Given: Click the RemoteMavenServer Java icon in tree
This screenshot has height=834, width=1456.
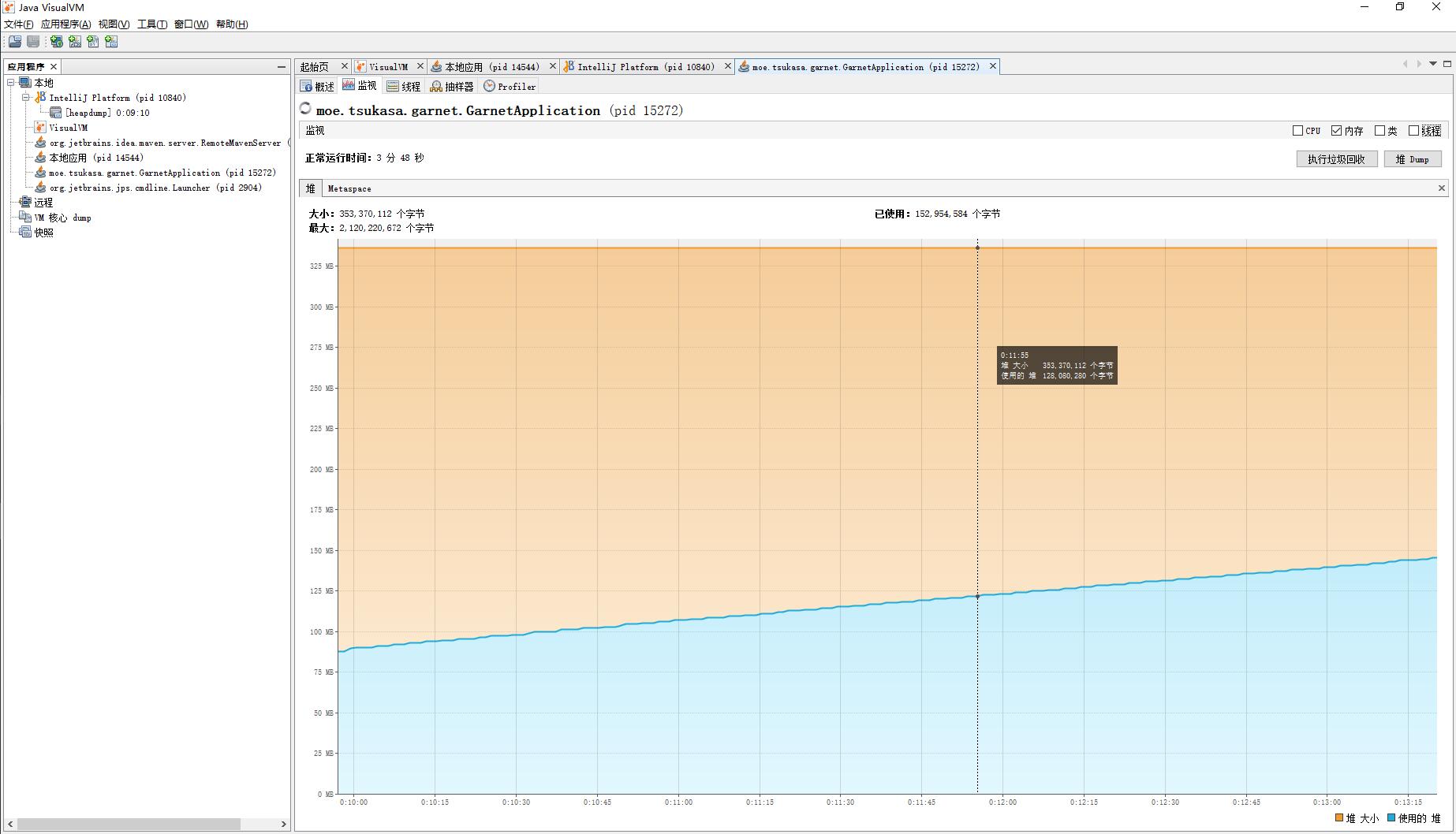Looking at the screenshot, I should coord(40,142).
